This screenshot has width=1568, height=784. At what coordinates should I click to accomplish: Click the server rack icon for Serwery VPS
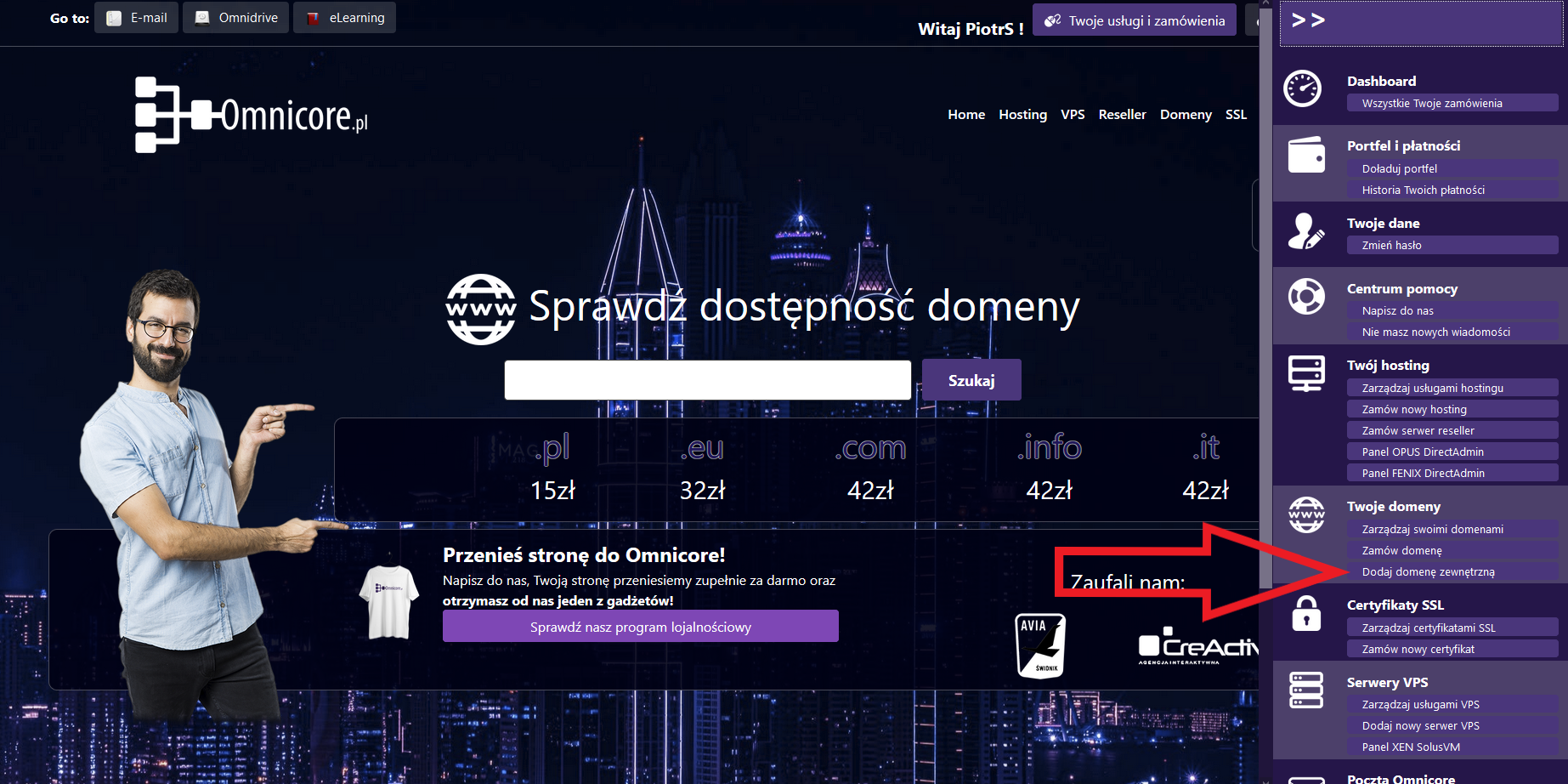[1306, 690]
